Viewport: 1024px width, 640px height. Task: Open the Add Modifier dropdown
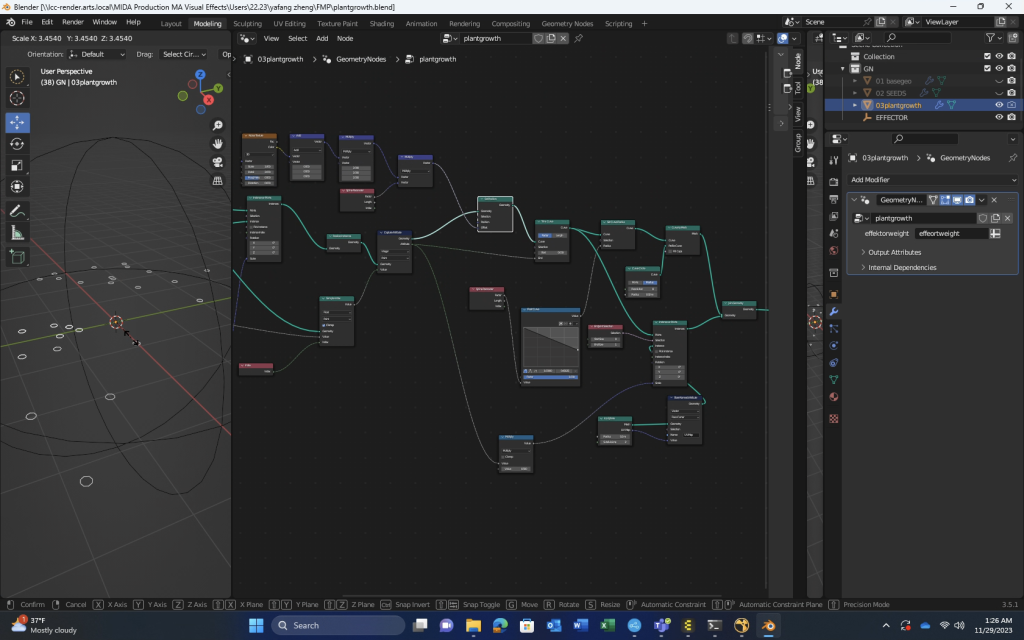click(931, 179)
